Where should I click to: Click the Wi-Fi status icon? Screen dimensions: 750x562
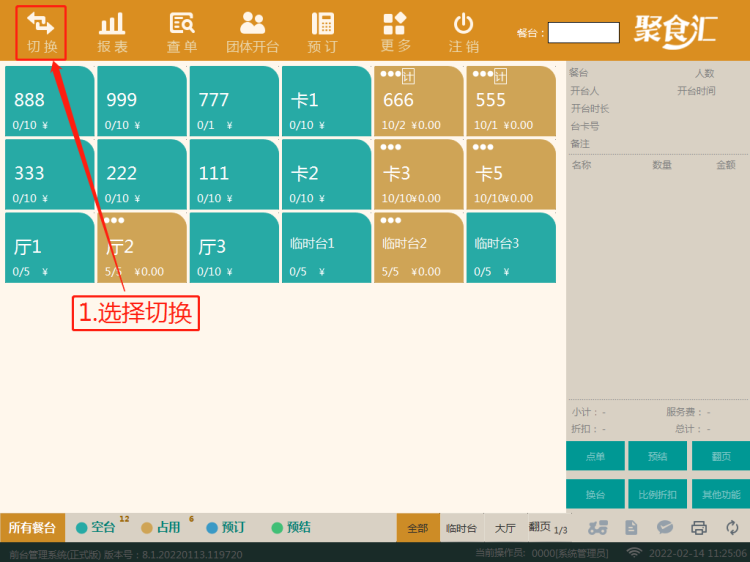pos(634,553)
